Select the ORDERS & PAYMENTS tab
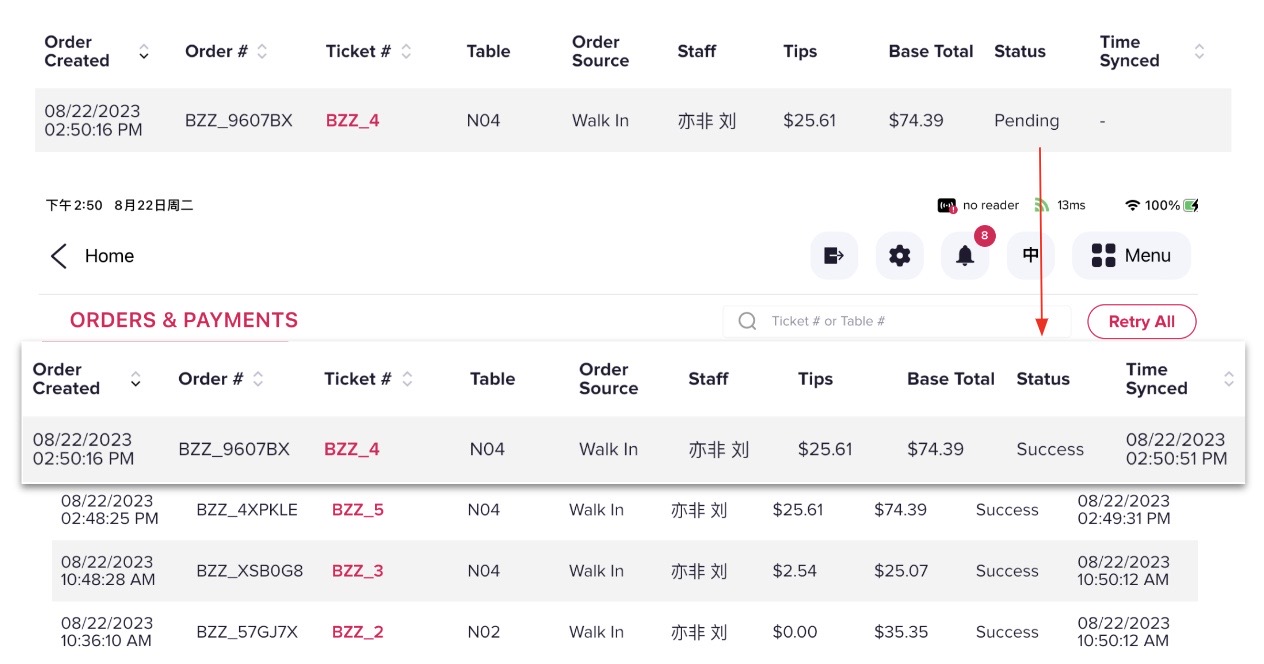1264x664 pixels. pyautogui.click(x=184, y=320)
